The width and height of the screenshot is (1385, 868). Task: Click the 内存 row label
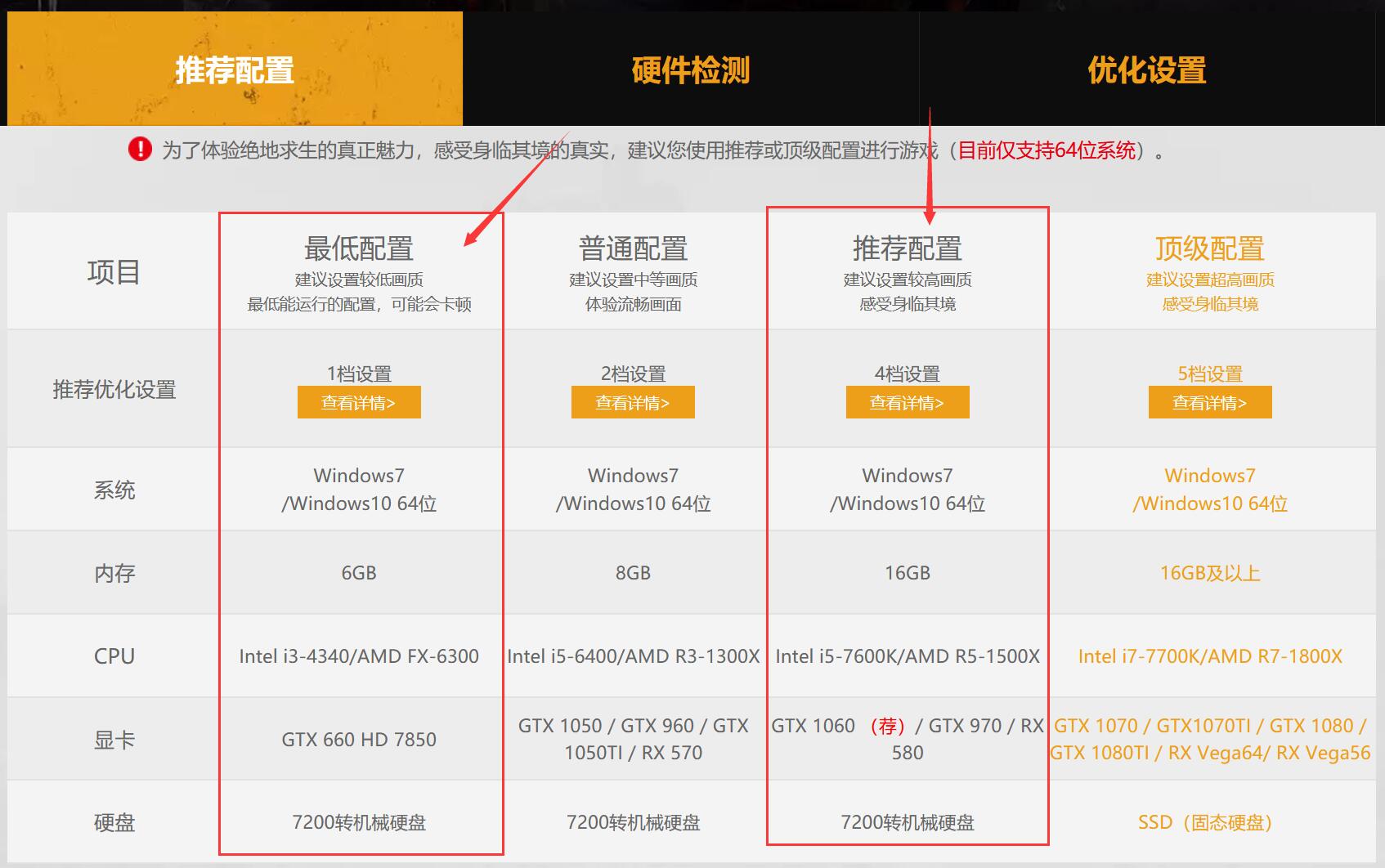pos(114,573)
